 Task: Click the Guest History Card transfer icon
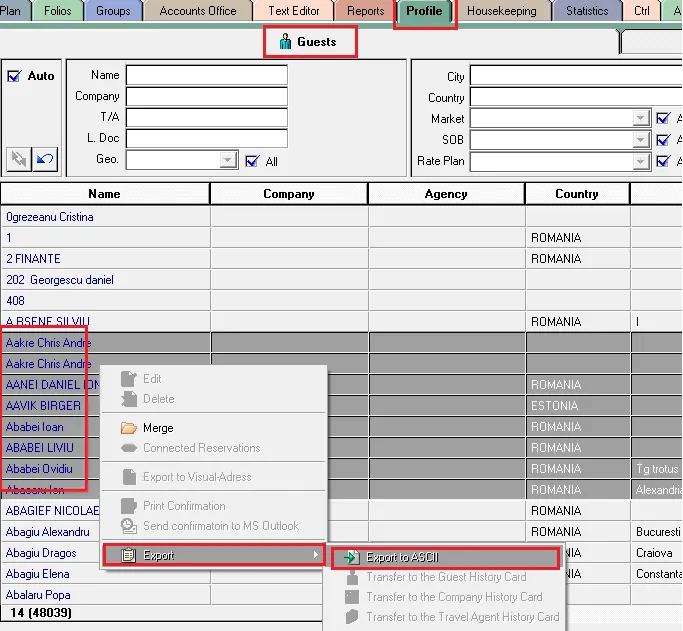(352, 577)
